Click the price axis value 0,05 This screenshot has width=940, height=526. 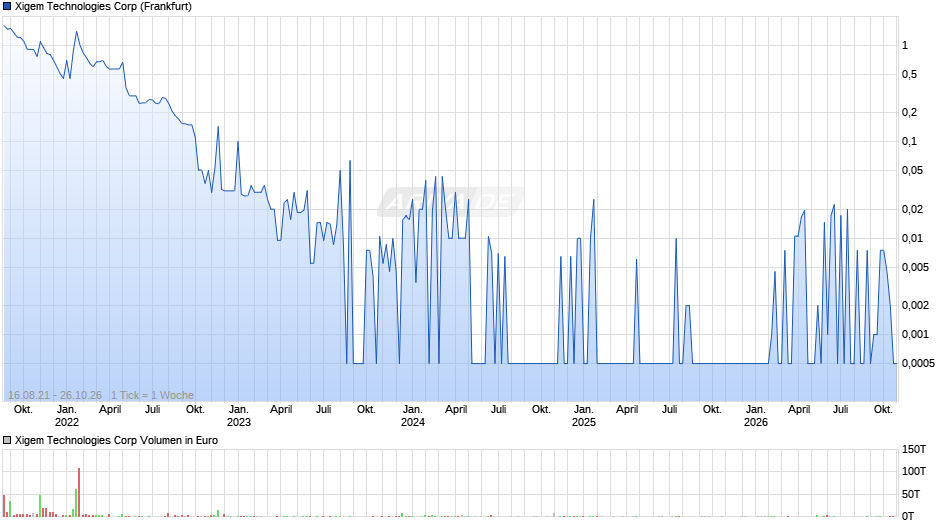[912, 170]
